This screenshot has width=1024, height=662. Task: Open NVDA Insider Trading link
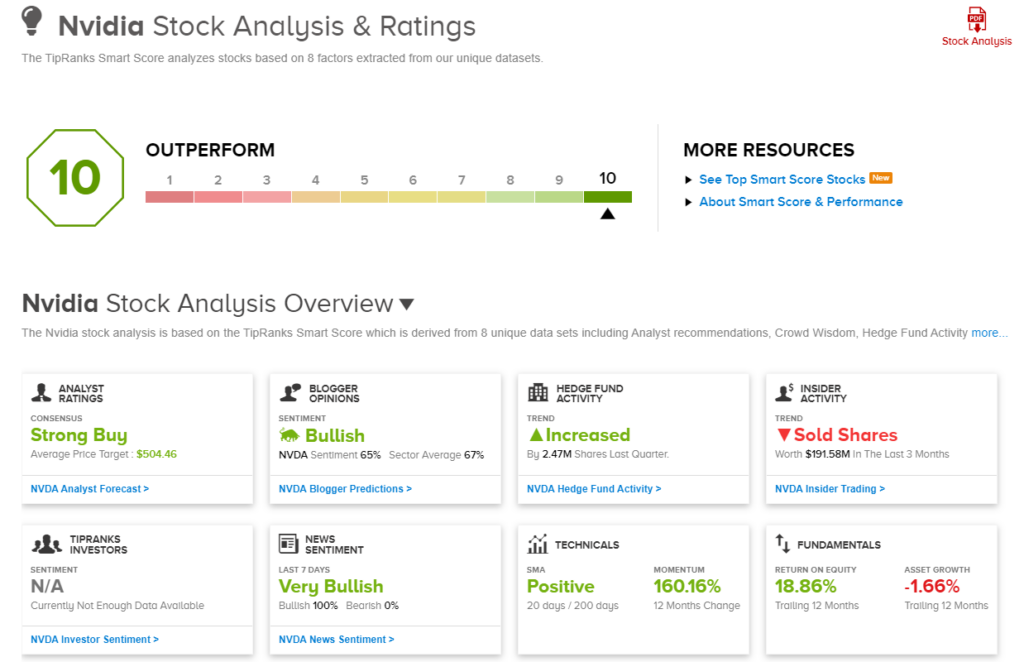point(830,489)
